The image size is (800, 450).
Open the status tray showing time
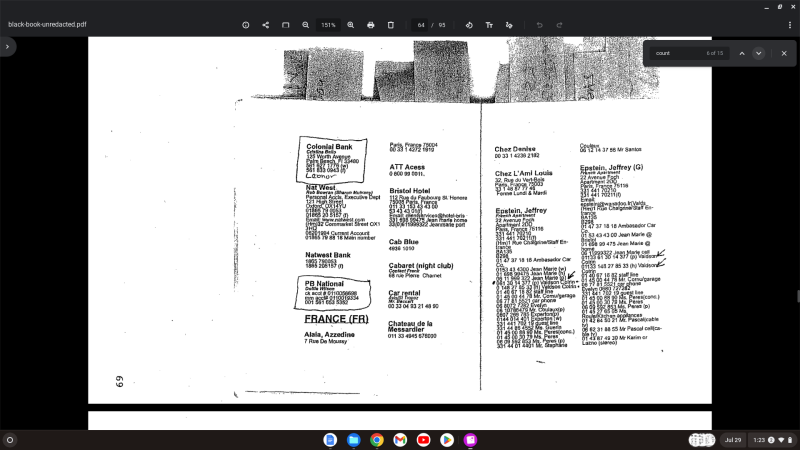tap(772, 440)
